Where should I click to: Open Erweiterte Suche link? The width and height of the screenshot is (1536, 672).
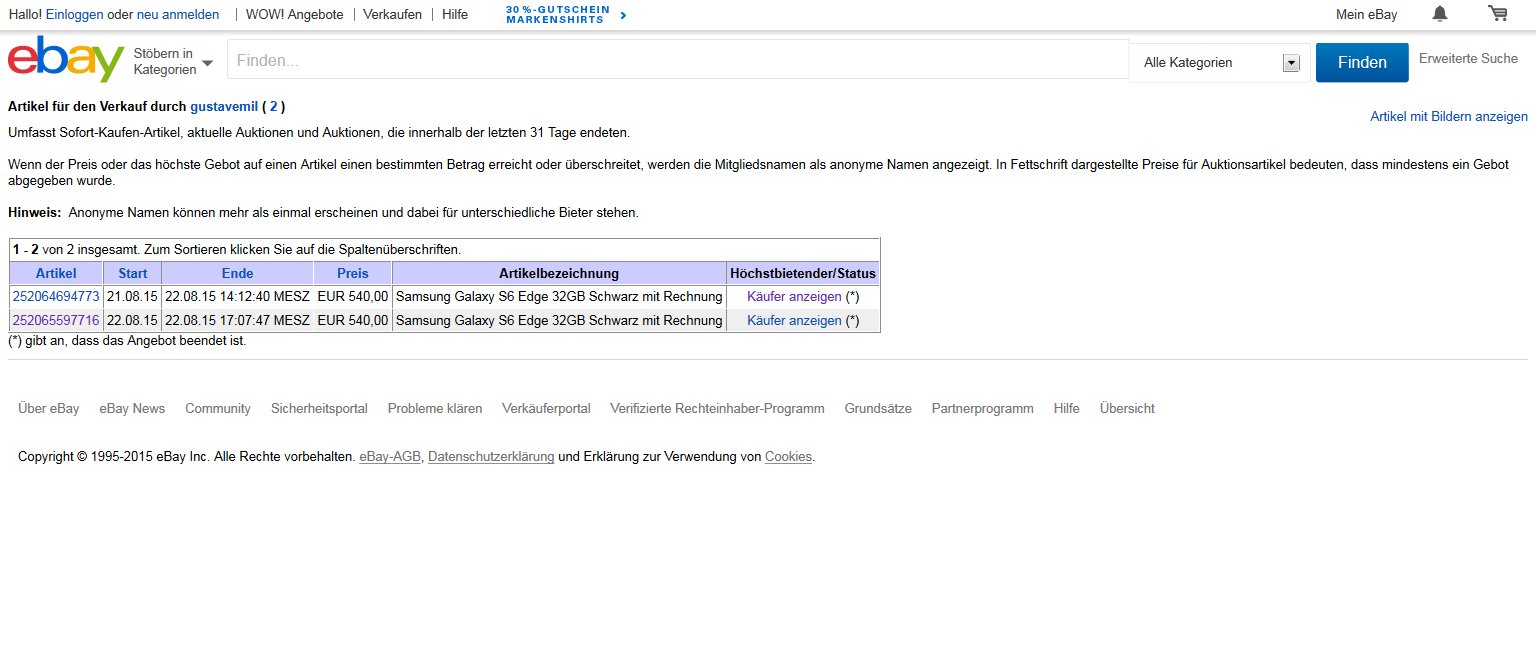pos(1468,59)
